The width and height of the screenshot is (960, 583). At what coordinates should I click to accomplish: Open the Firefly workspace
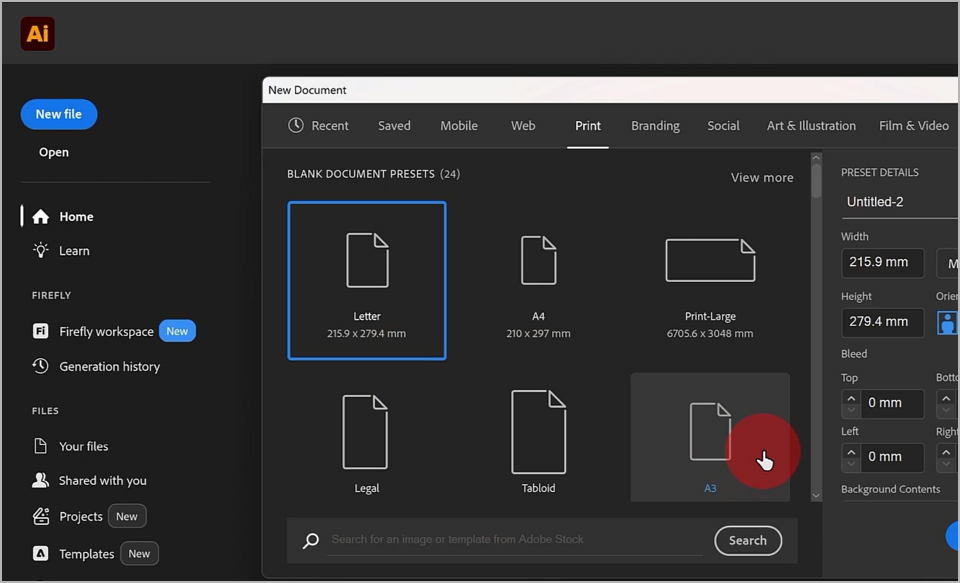[106, 331]
